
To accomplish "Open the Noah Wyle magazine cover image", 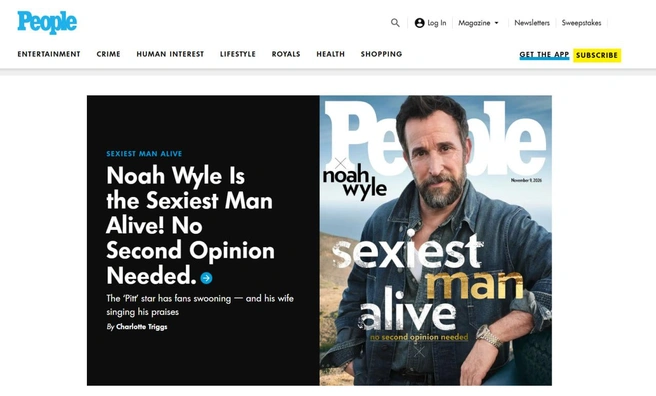I will tap(436, 240).
